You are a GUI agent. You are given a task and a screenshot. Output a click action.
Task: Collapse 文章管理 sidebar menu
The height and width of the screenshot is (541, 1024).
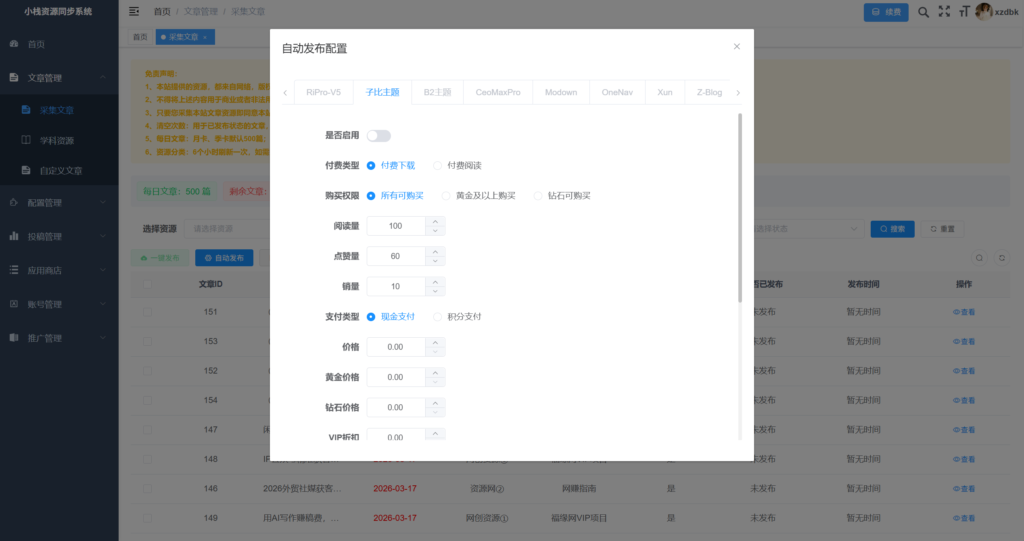tap(59, 78)
